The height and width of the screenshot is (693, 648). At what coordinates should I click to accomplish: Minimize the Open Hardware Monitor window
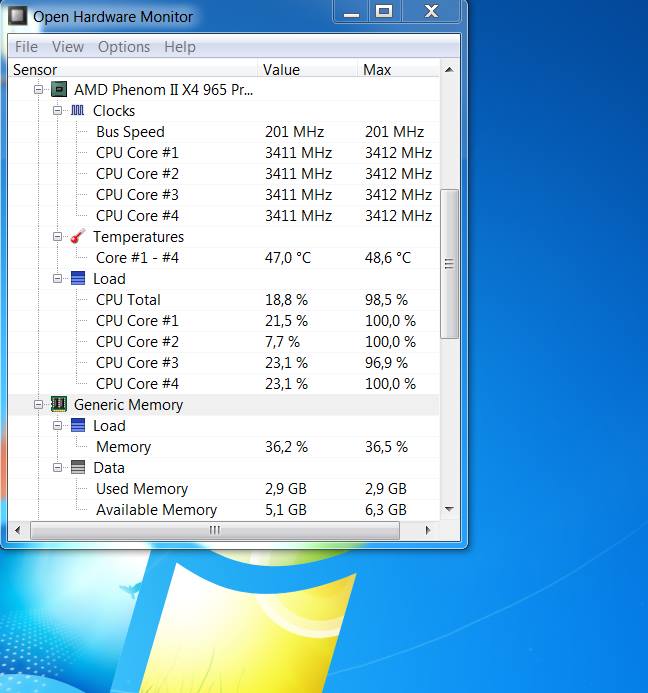coord(351,12)
